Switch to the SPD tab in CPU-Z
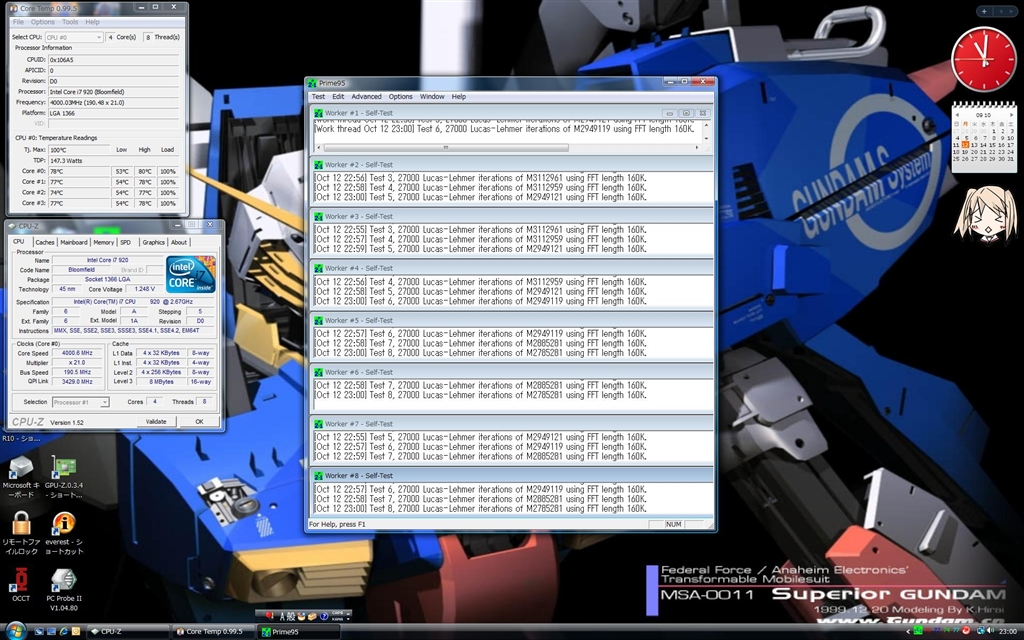This screenshot has width=1024, height=640. (x=125, y=242)
